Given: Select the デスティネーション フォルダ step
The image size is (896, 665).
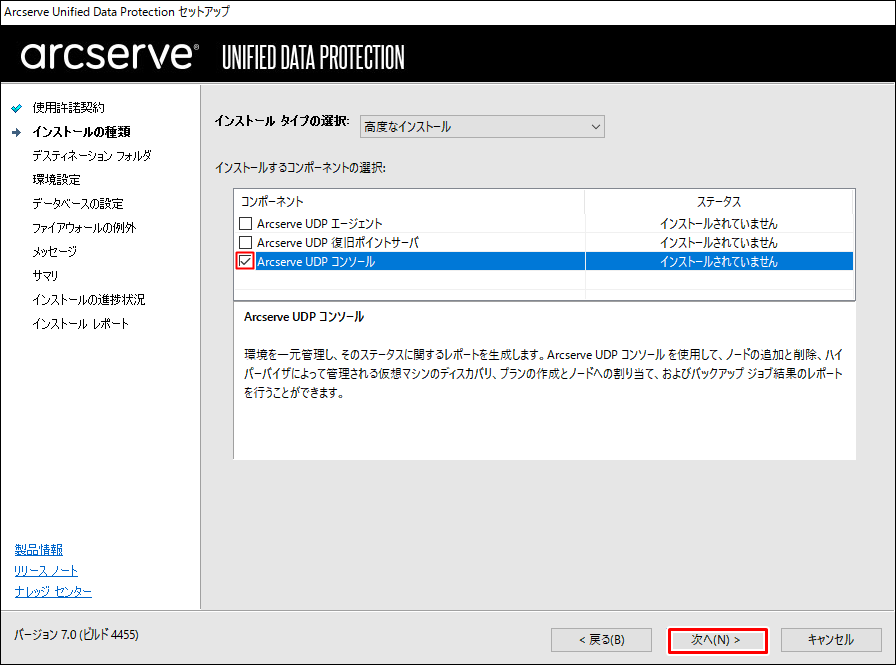Looking at the screenshot, I should (92, 155).
